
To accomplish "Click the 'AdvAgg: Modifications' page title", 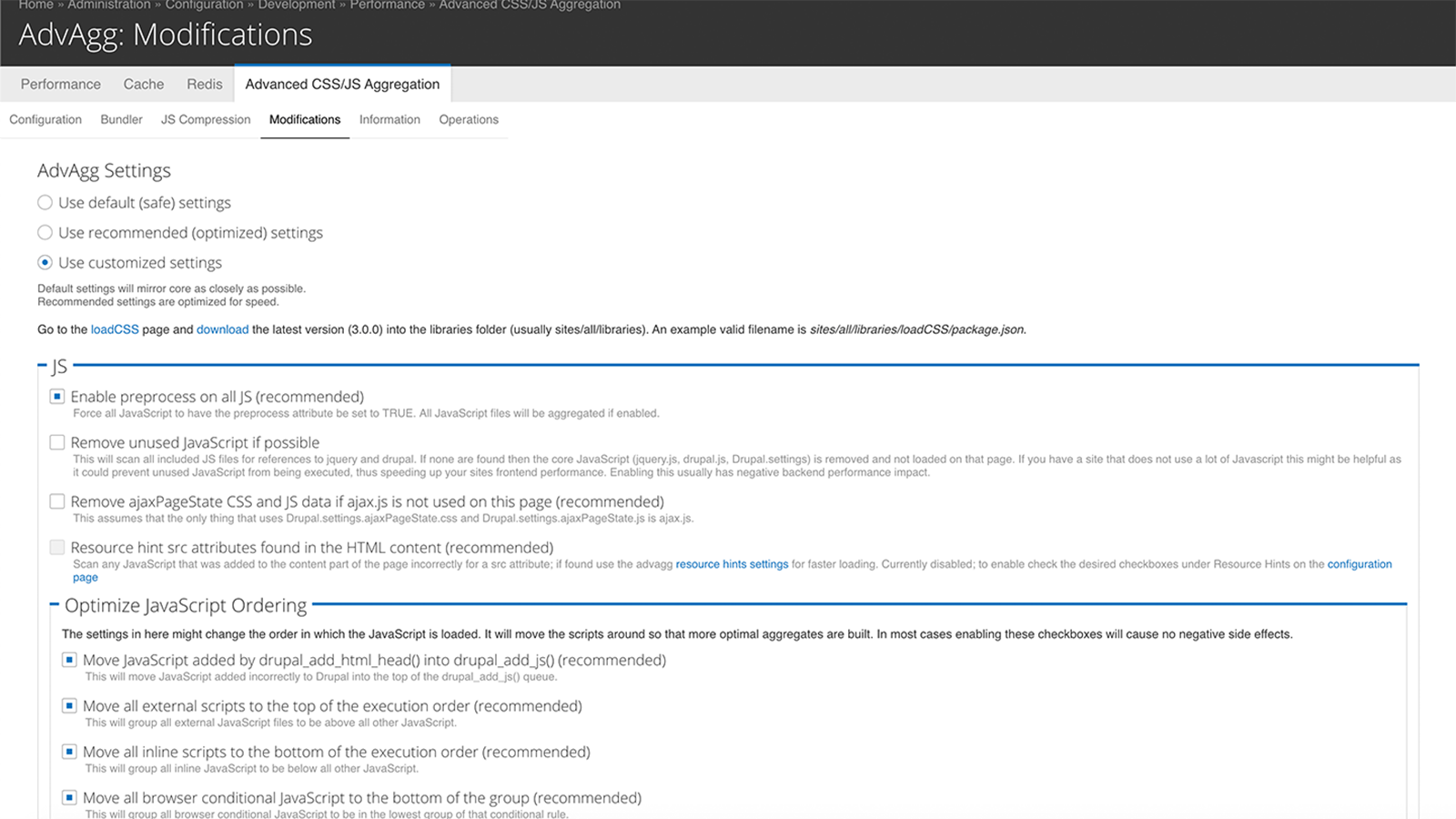I will [x=166, y=35].
